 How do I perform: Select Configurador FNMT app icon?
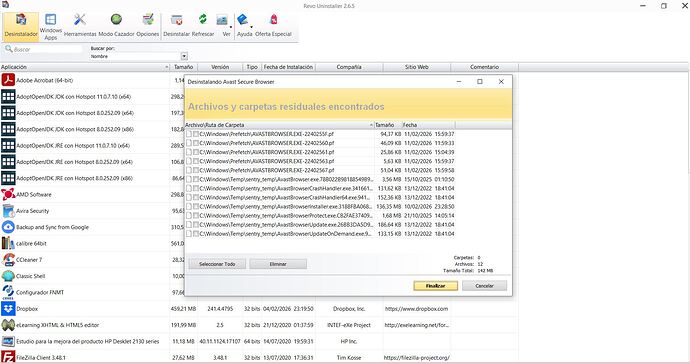click(x=8, y=292)
